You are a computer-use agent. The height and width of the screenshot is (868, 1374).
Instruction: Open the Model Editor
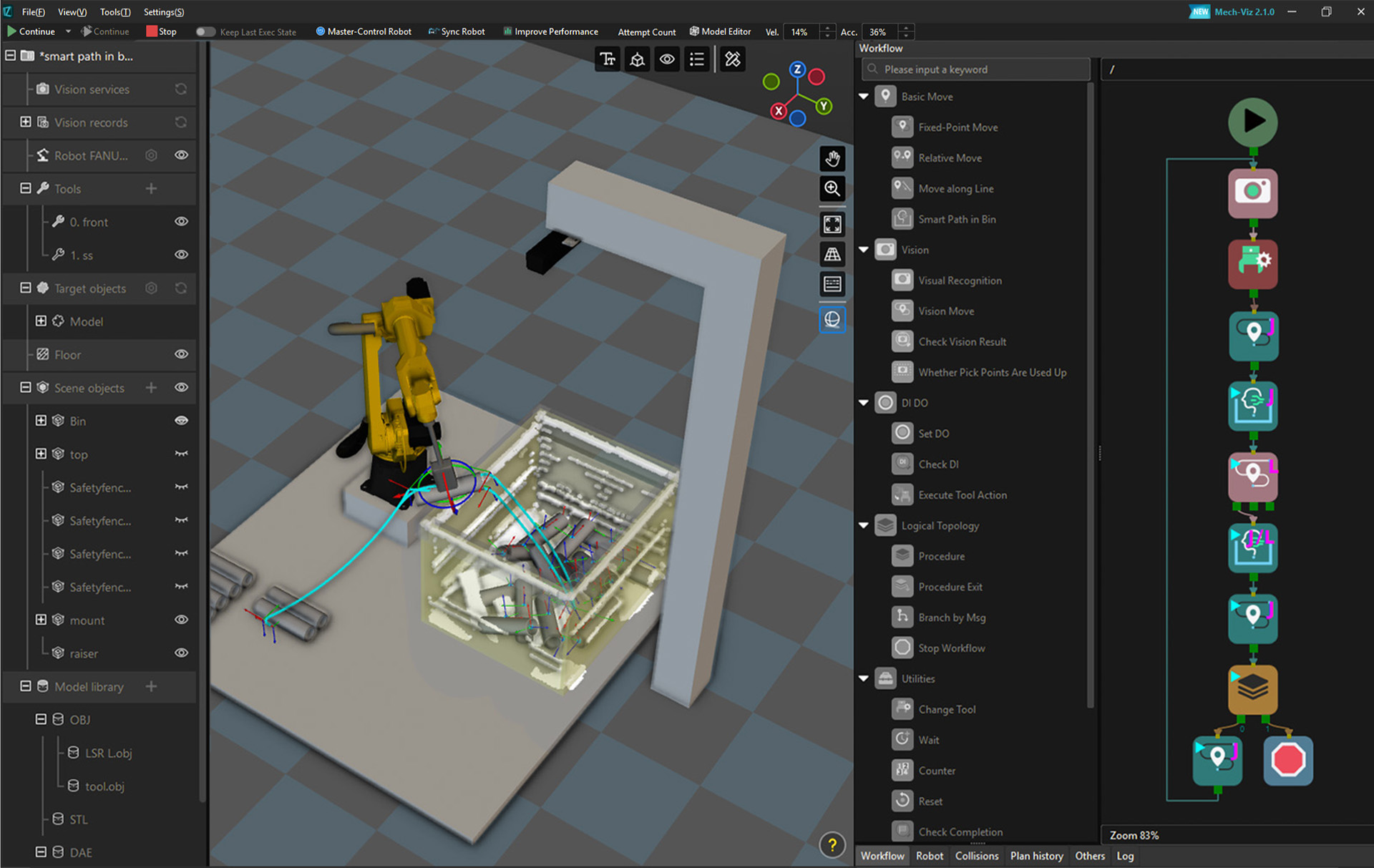coord(720,31)
